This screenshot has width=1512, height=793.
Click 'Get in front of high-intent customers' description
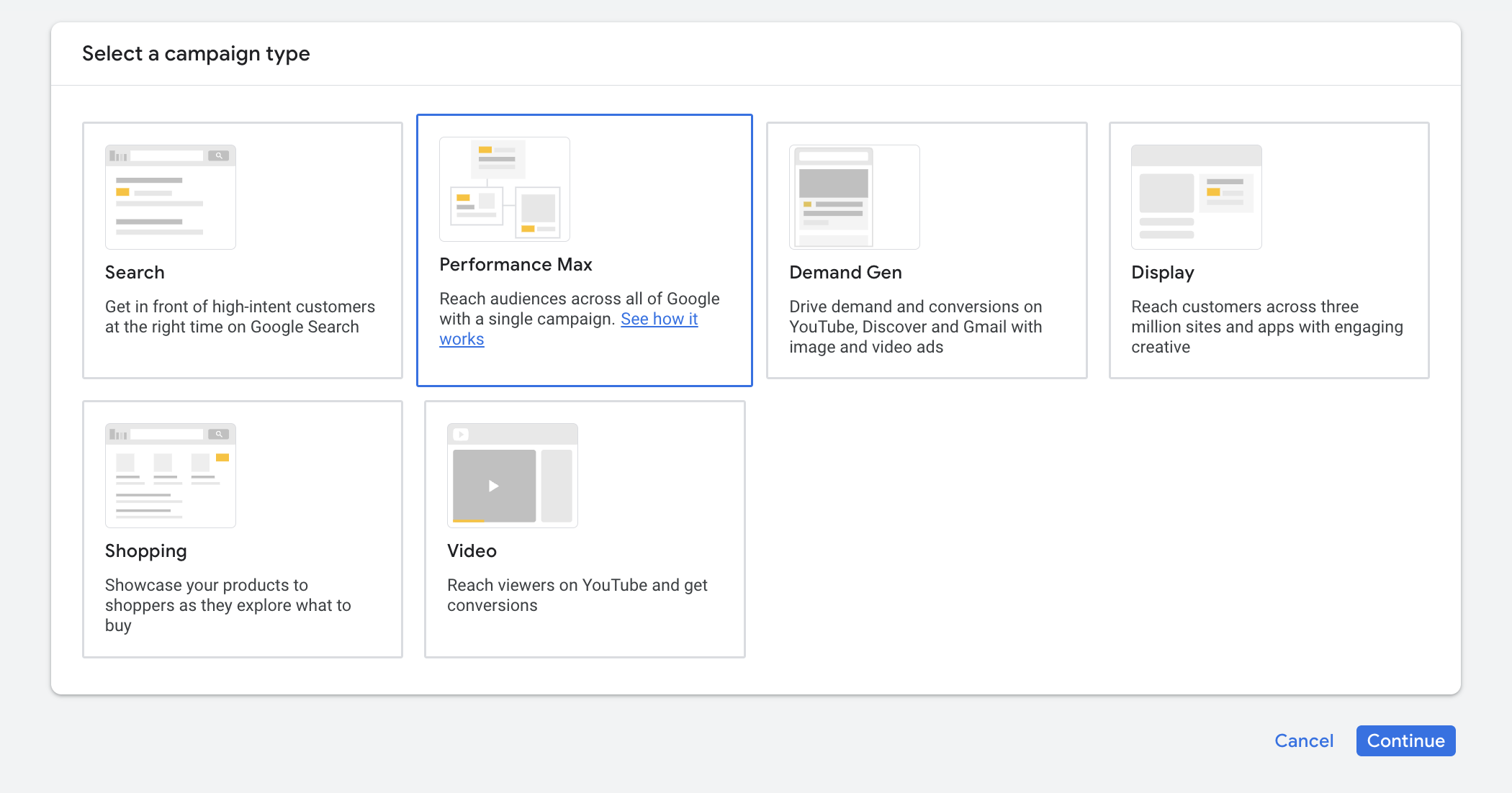[240, 317]
